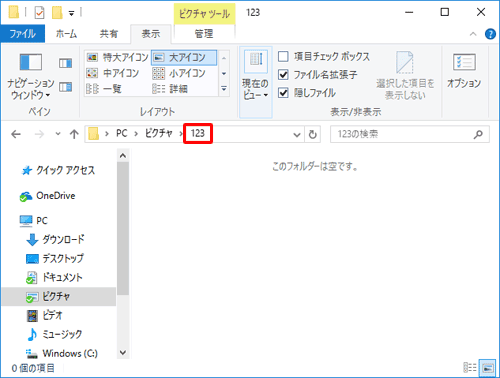Click the navigation pane scrollbar thumb
The height and width of the screenshot is (378, 500).
(123, 229)
